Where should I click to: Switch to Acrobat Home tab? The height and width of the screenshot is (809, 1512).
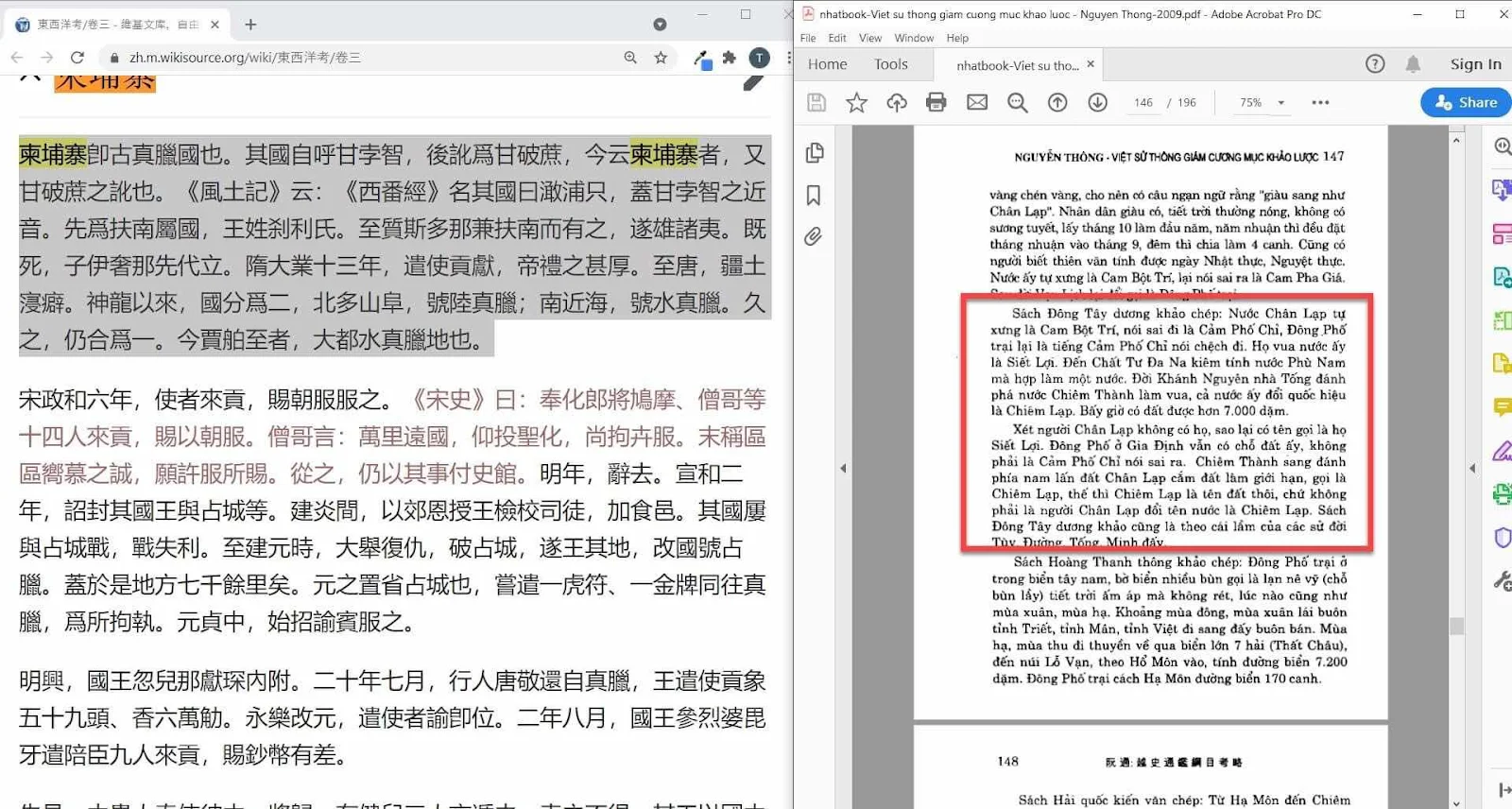828,64
